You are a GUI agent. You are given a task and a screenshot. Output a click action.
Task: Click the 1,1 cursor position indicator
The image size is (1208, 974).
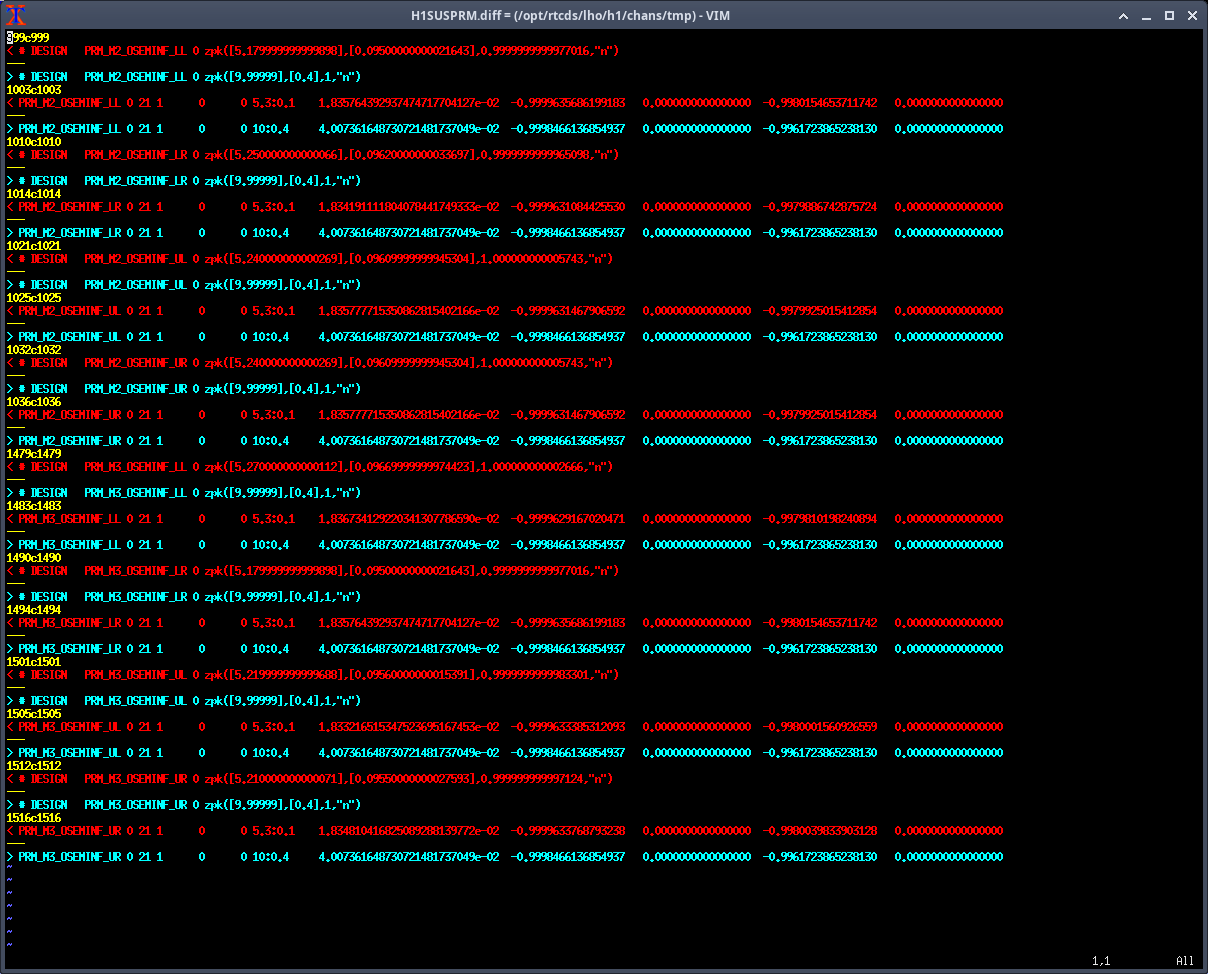1101,961
